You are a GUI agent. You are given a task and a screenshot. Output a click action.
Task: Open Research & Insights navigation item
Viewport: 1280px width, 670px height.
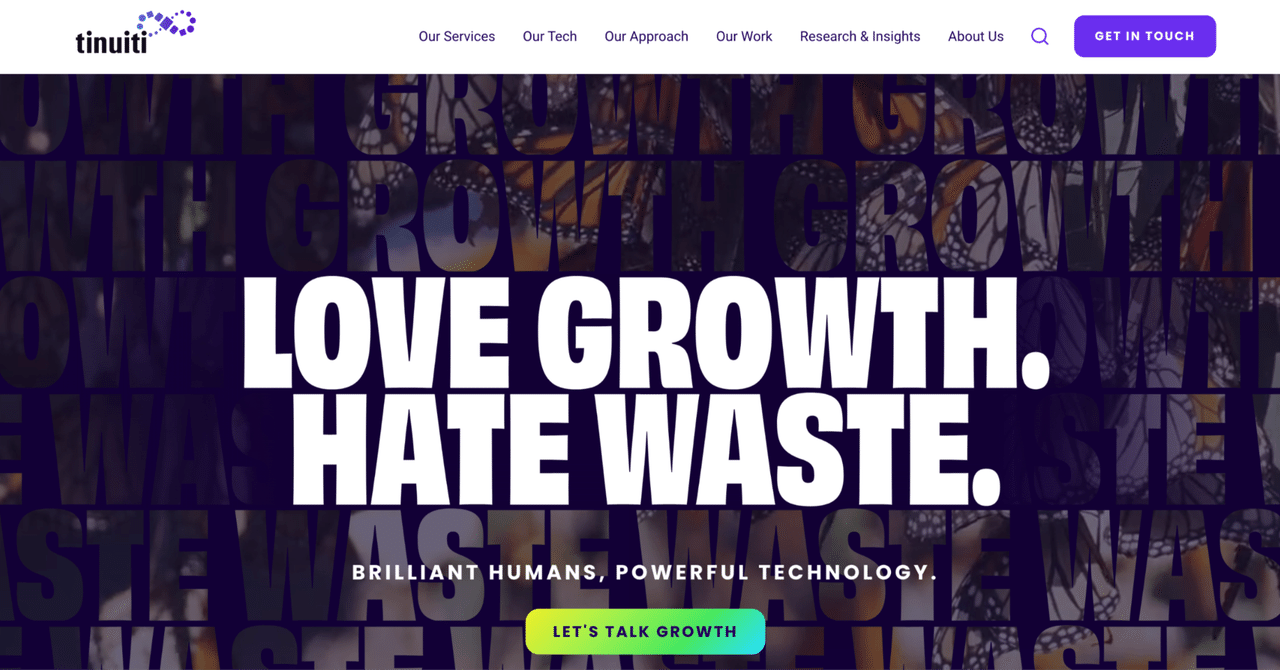click(x=860, y=36)
